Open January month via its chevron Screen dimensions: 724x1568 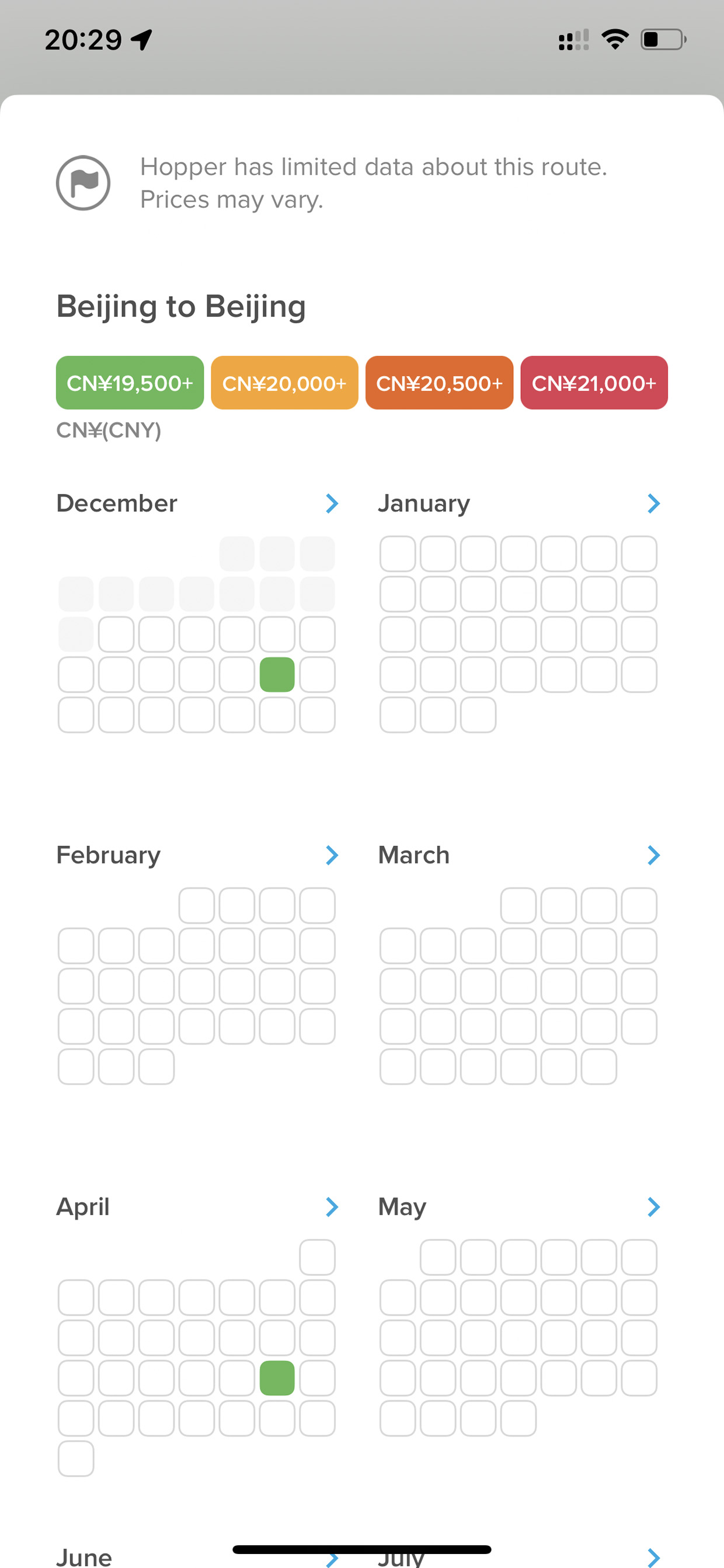click(x=653, y=504)
